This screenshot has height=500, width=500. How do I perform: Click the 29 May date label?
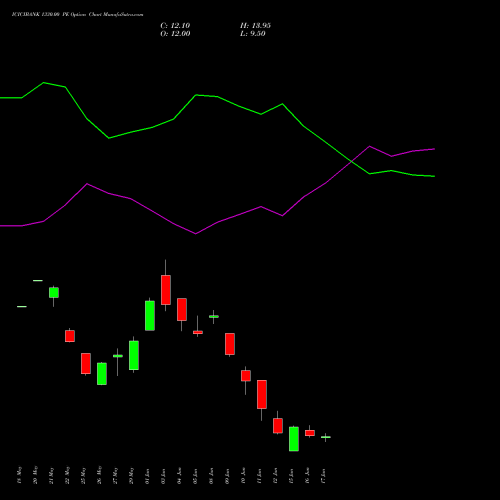click(131, 475)
